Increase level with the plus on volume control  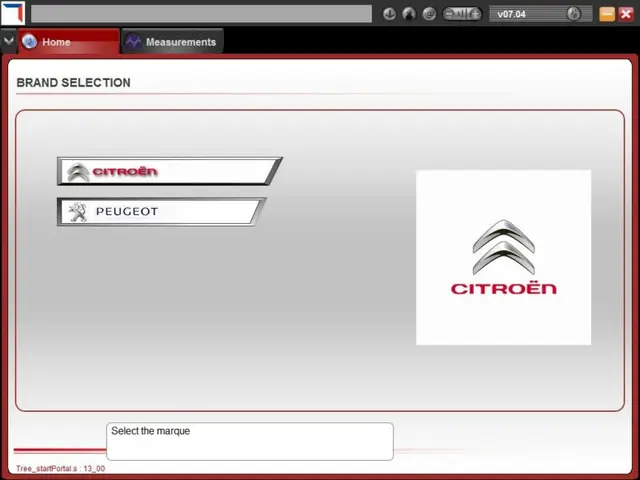pyautogui.click(x=475, y=14)
